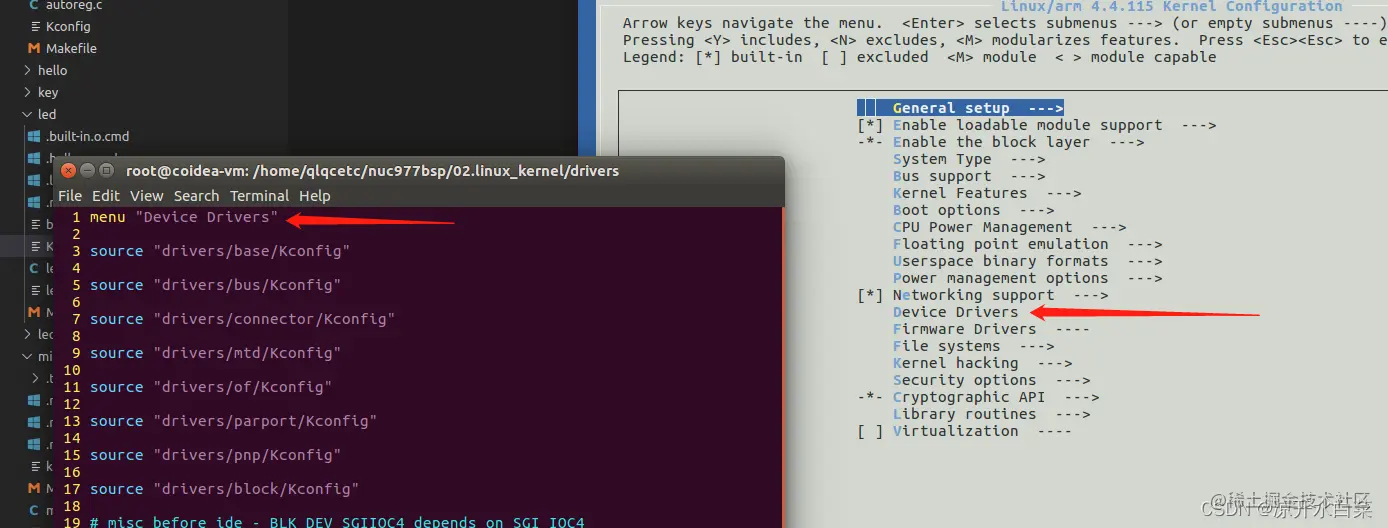Click the terminal window title bar text

click(x=372, y=171)
